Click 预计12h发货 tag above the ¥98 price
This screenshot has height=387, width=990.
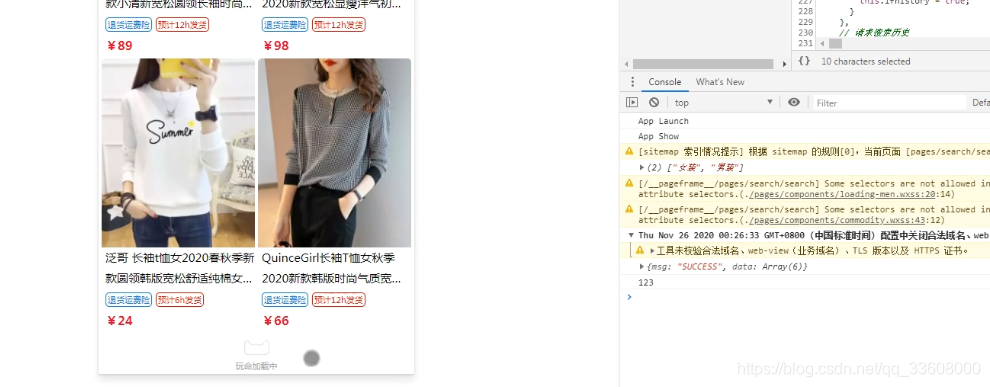(339, 25)
